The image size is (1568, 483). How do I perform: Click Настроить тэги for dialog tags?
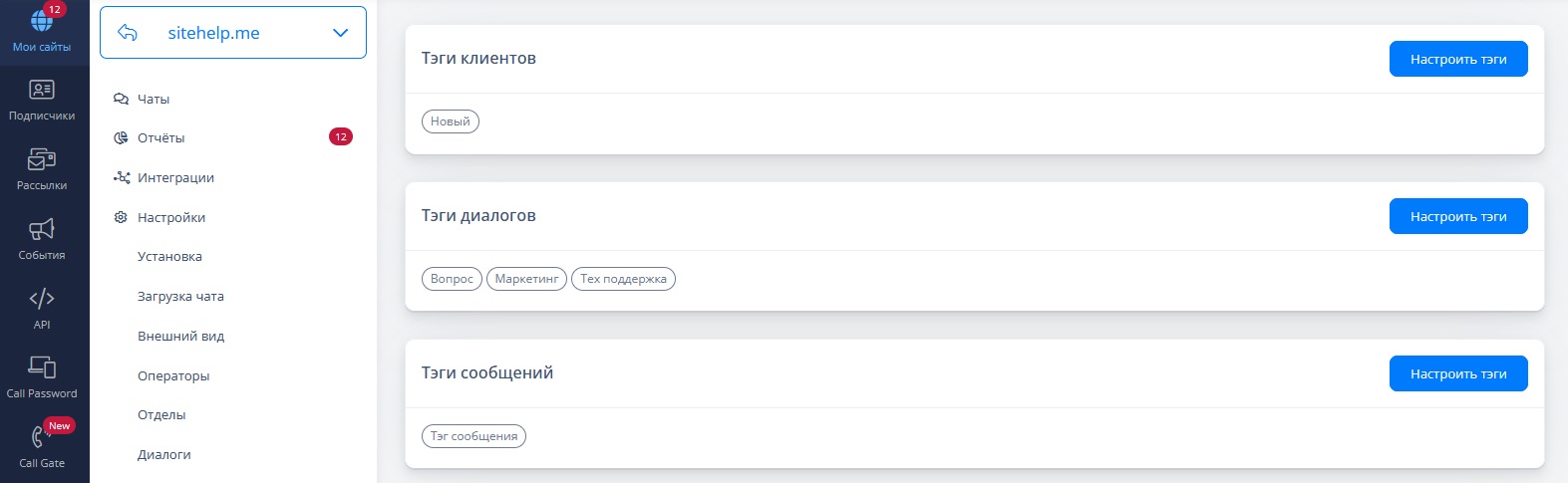[1458, 216]
